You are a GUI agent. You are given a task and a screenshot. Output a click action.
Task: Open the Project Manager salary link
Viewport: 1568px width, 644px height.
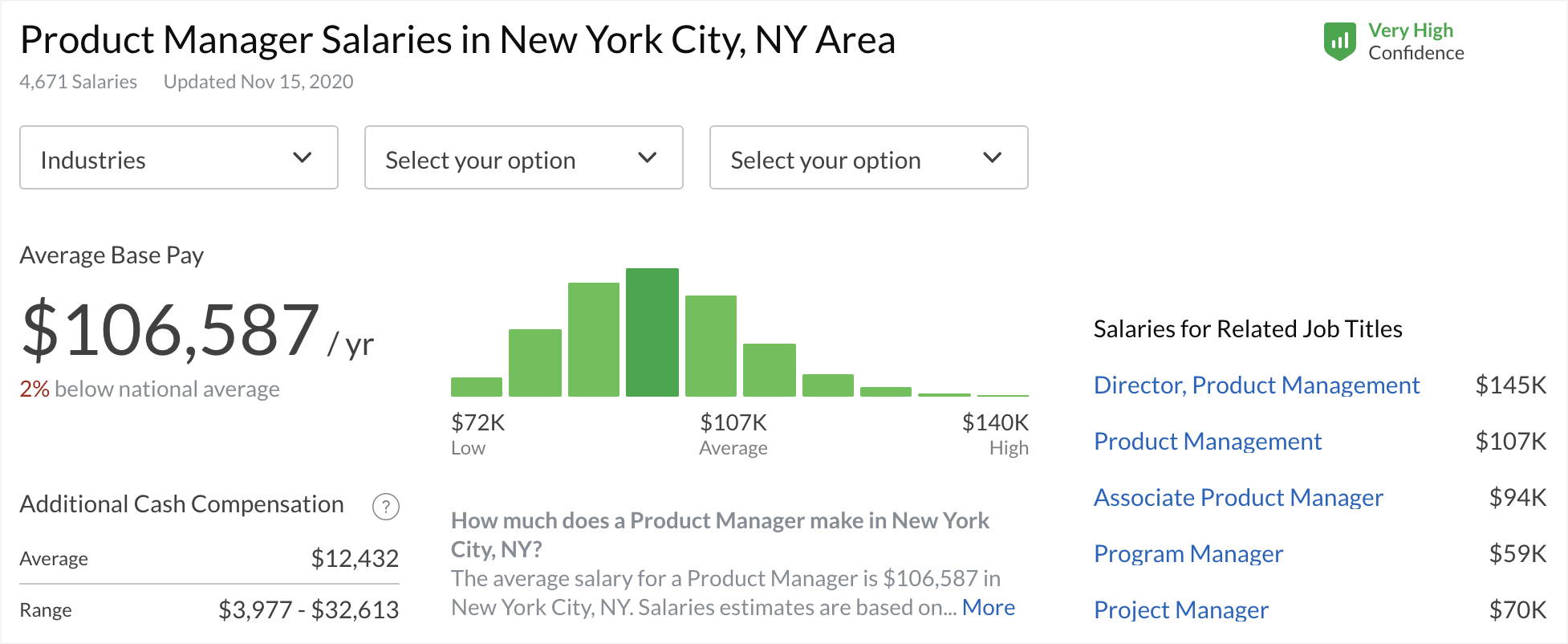click(1181, 610)
